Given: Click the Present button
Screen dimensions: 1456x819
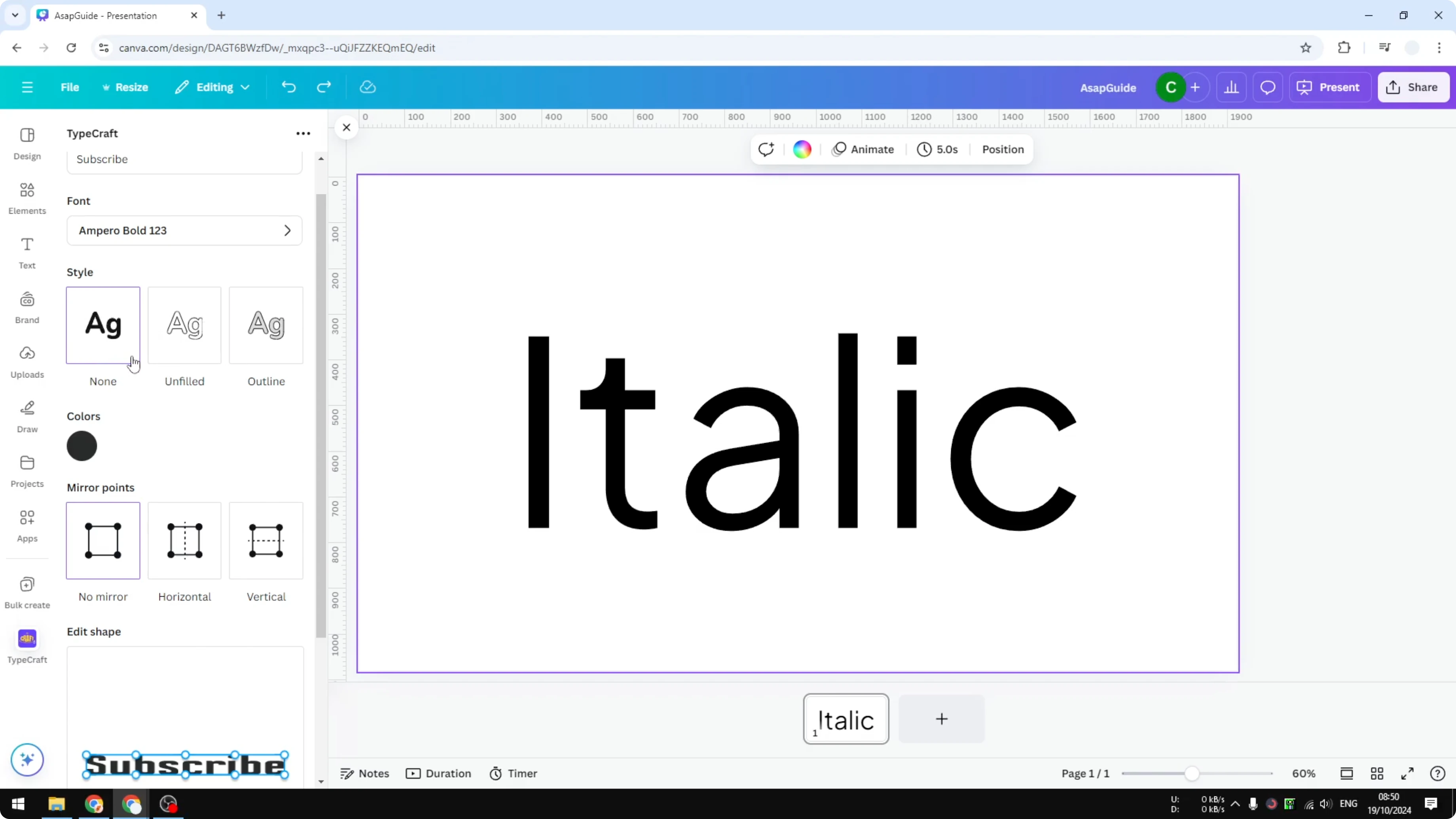Looking at the screenshot, I should pos(1330,87).
